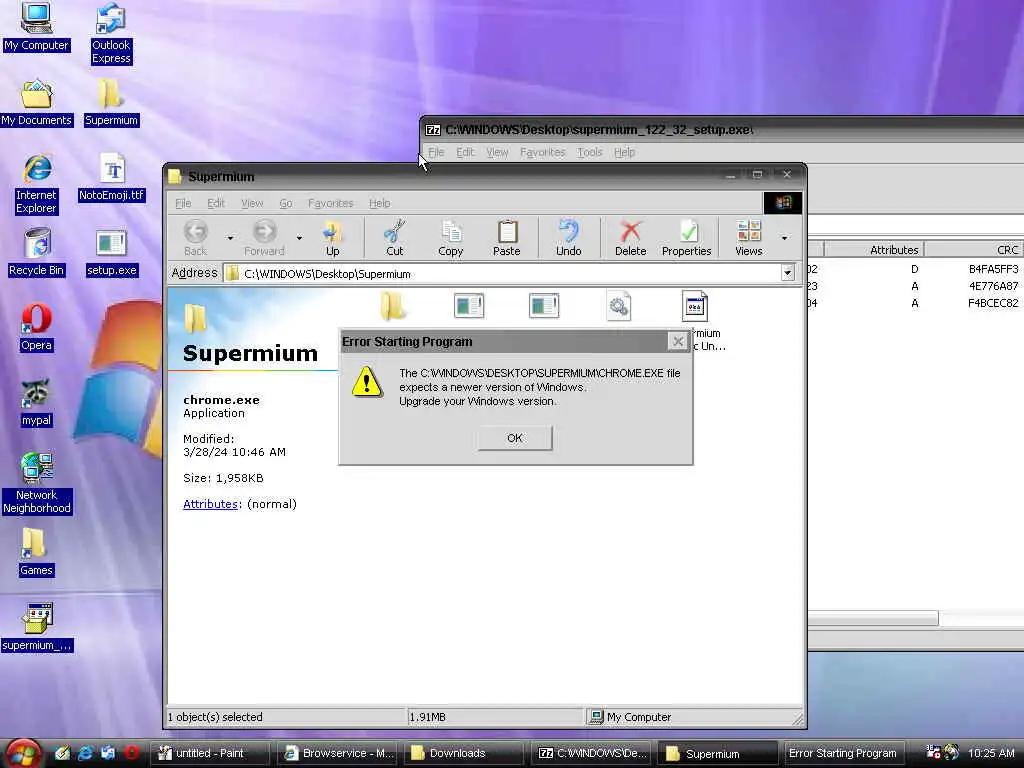Open the Tools menu in 7-Zip window
This screenshot has height=768, width=1024.
coord(589,152)
